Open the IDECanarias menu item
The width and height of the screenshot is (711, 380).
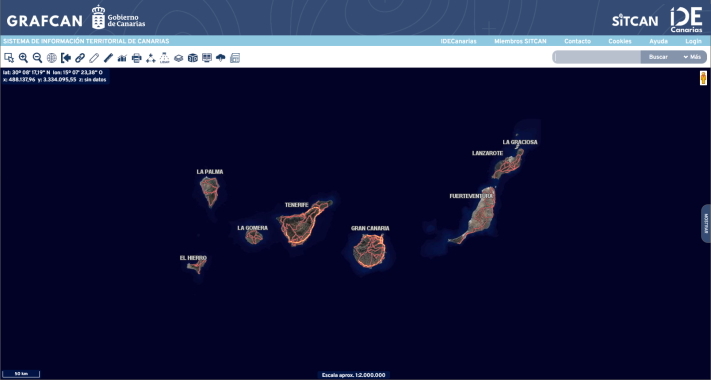(458, 41)
